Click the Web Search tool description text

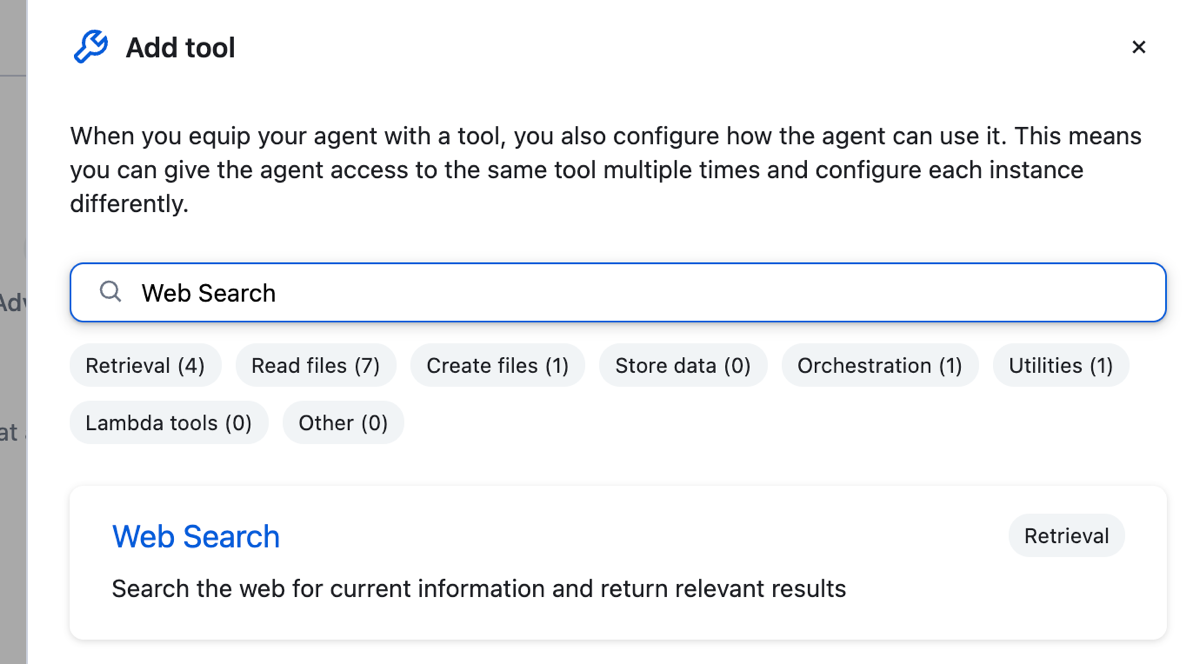click(x=479, y=588)
